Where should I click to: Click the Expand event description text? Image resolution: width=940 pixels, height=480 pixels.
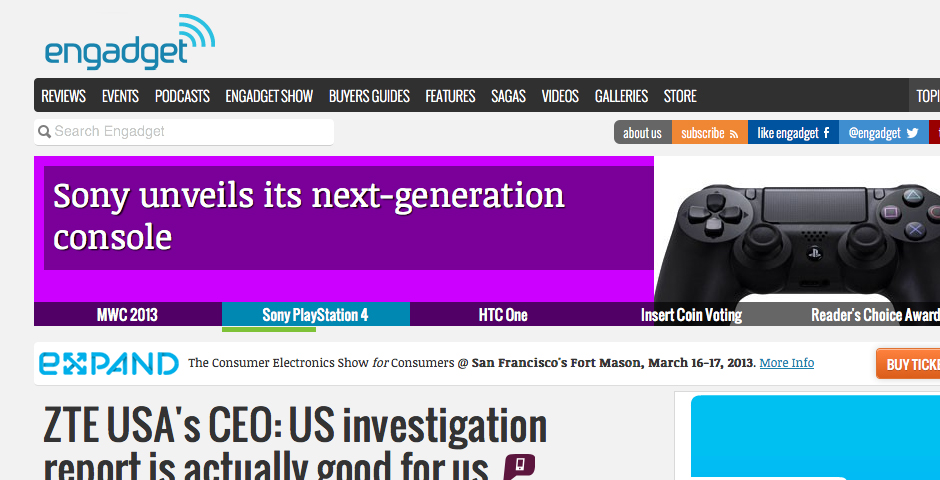coord(472,363)
